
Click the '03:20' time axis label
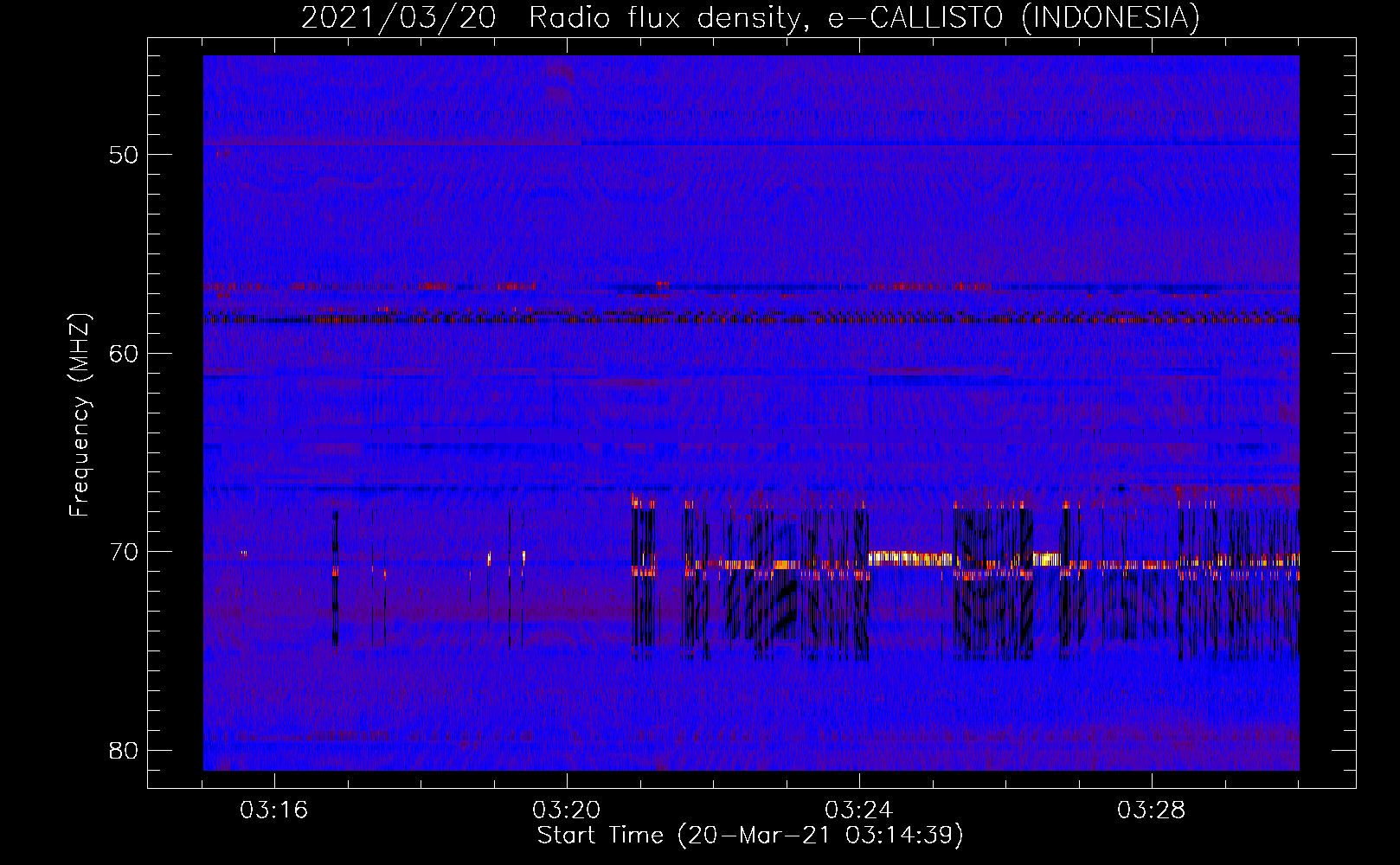(567, 811)
